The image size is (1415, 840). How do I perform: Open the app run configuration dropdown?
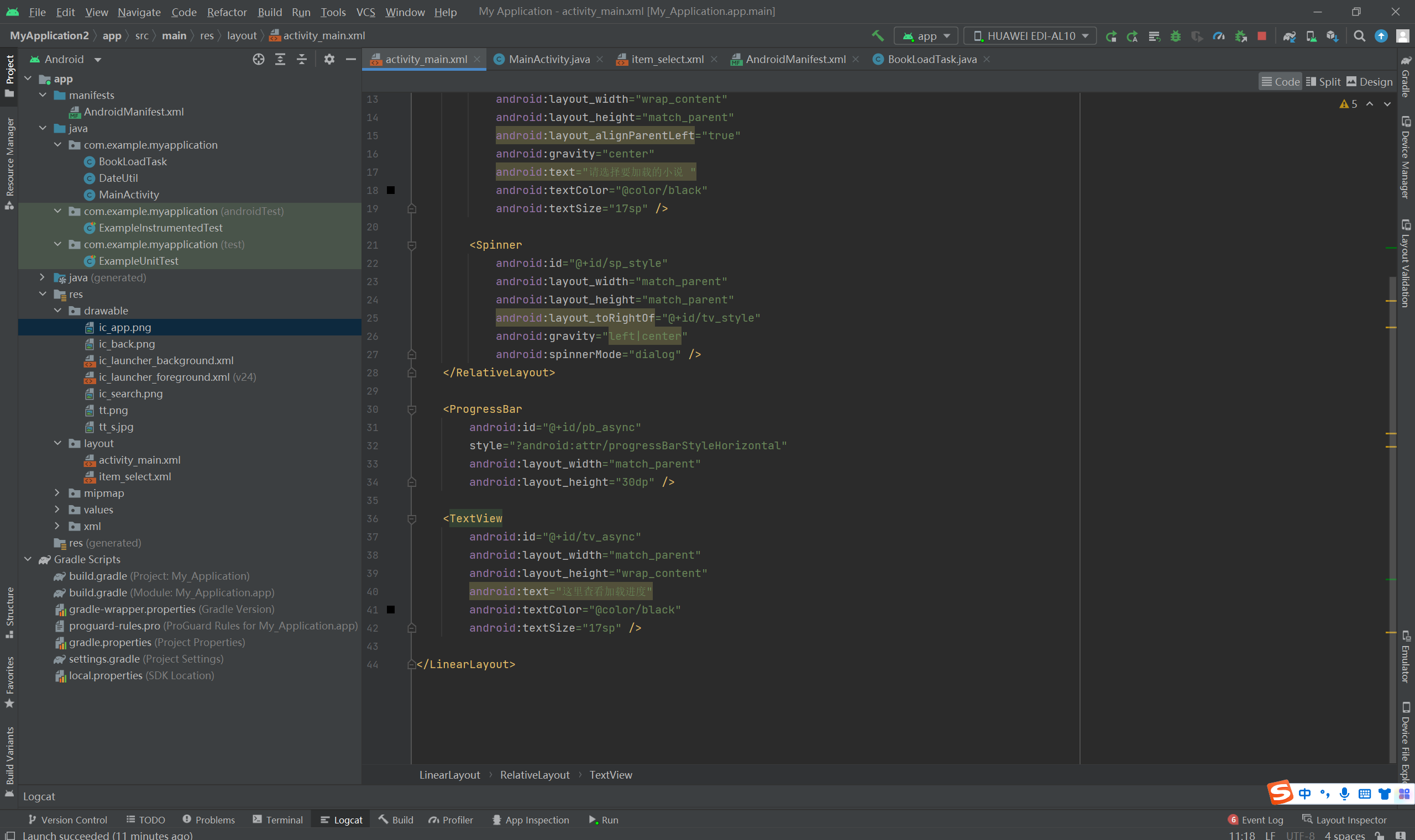coord(926,36)
